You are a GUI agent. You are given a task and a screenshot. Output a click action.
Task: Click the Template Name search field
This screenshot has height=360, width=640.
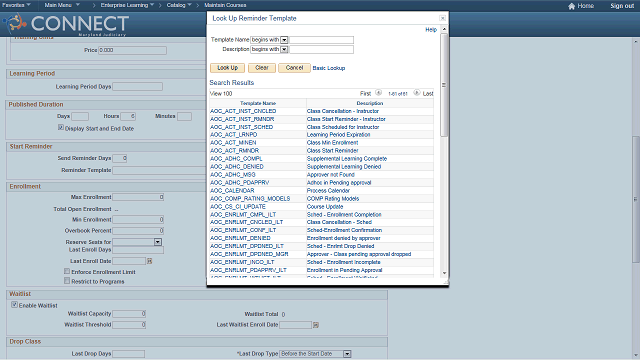(321, 40)
